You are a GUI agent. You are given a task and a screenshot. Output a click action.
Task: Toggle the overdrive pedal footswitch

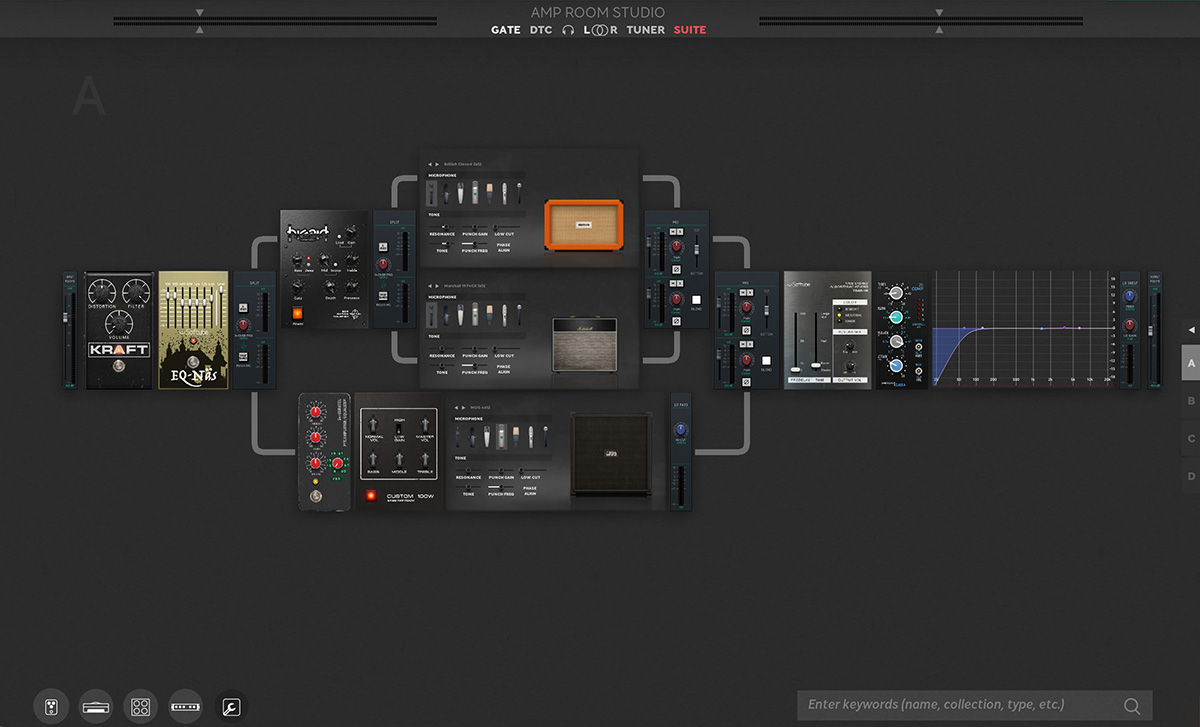point(316,497)
